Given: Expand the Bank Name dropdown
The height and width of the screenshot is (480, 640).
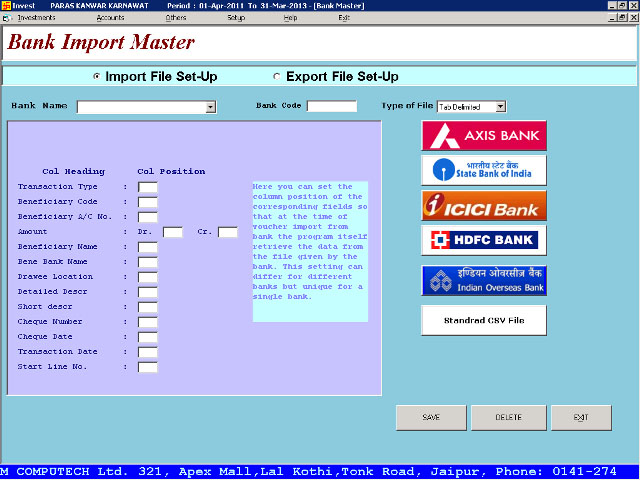Looking at the screenshot, I should point(210,106).
